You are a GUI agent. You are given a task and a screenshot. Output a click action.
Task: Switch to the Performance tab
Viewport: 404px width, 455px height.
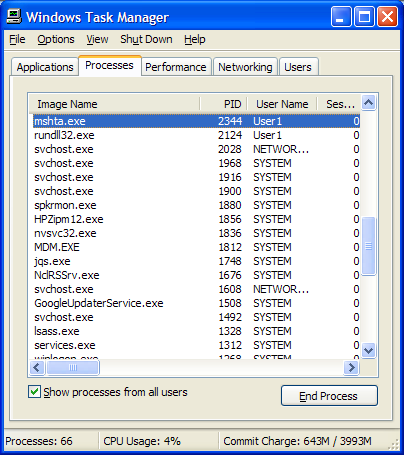click(x=176, y=67)
